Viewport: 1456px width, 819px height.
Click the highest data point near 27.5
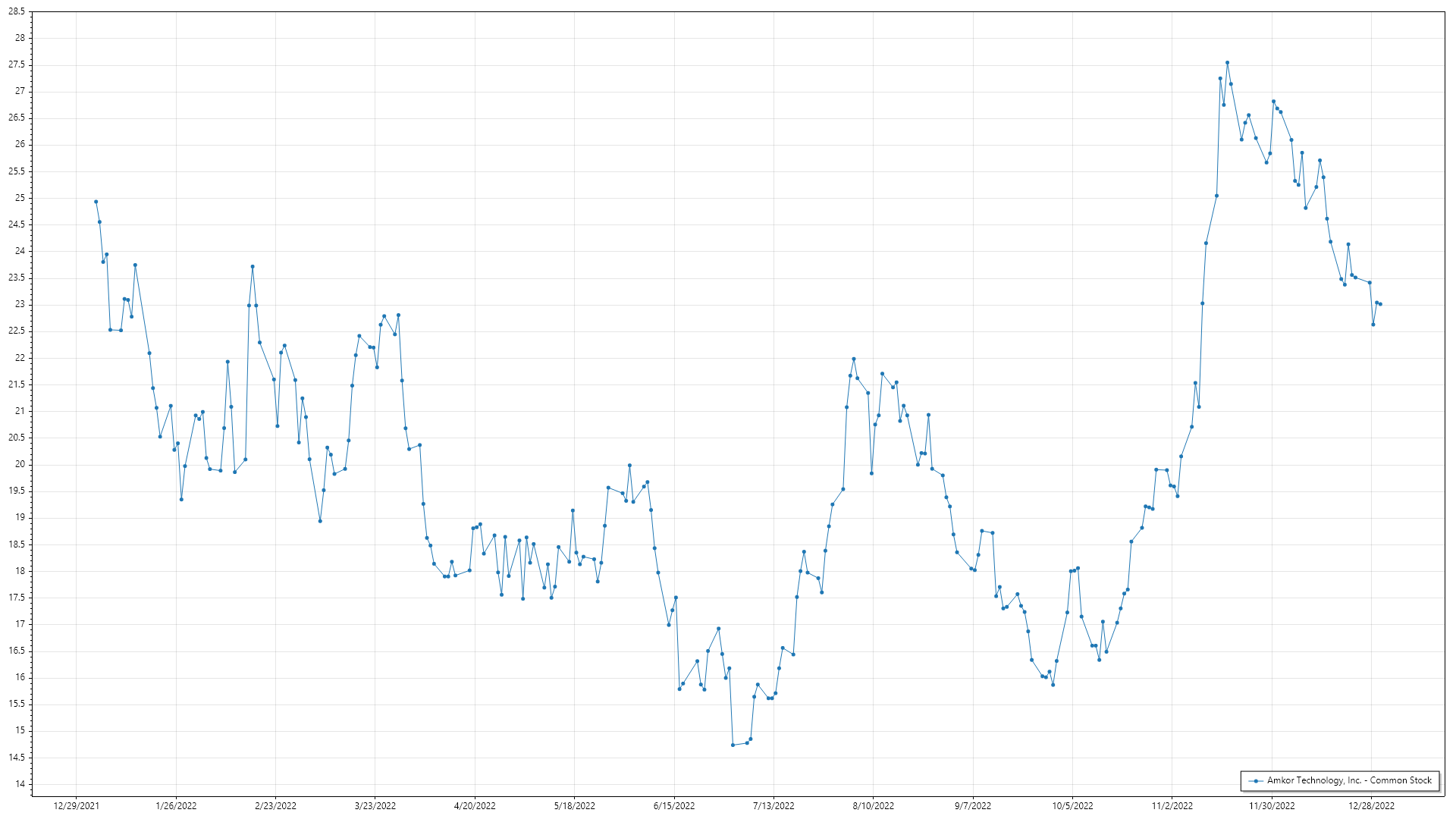coord(1227,63)
